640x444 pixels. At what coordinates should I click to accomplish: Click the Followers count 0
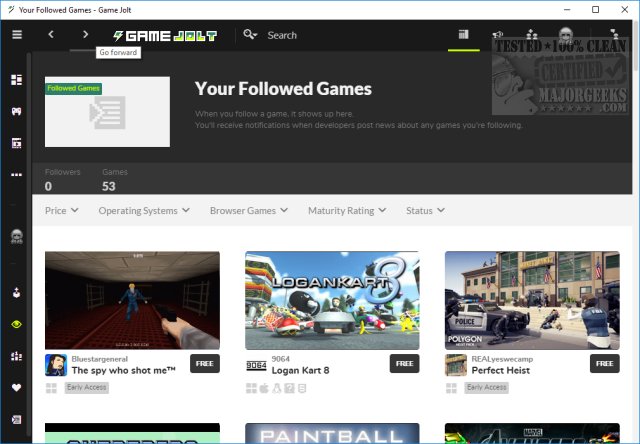[48, 186]
